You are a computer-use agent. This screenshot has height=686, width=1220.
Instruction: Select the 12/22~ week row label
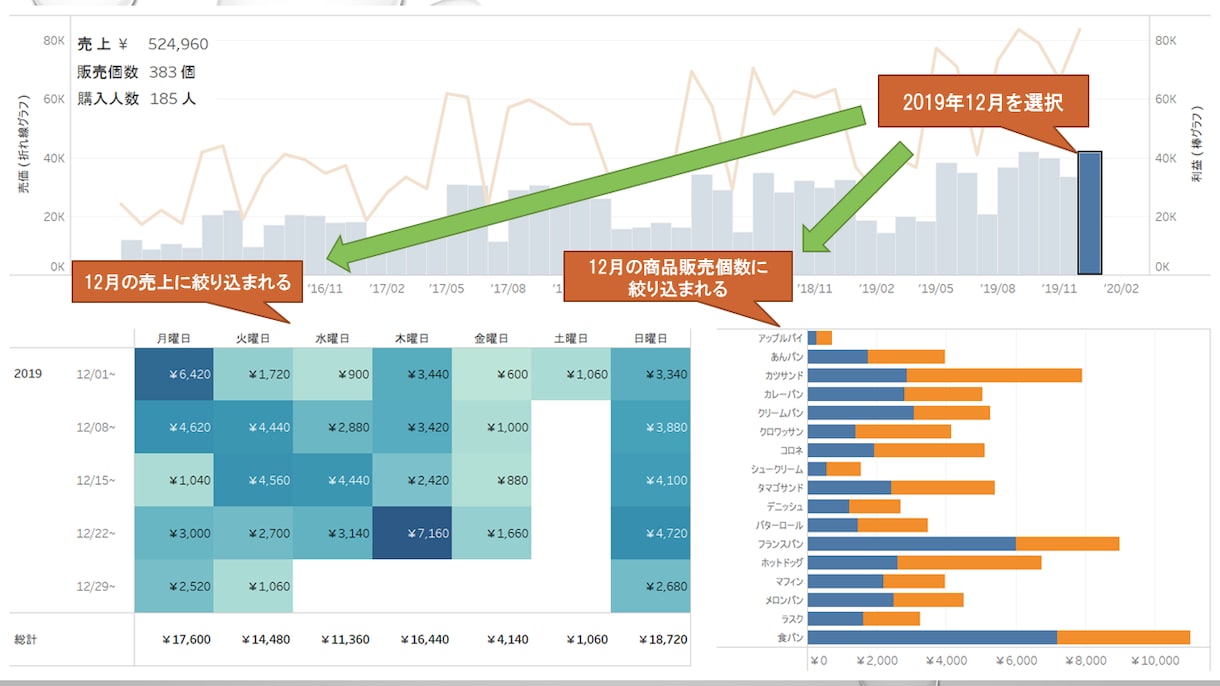pos(96,534)
